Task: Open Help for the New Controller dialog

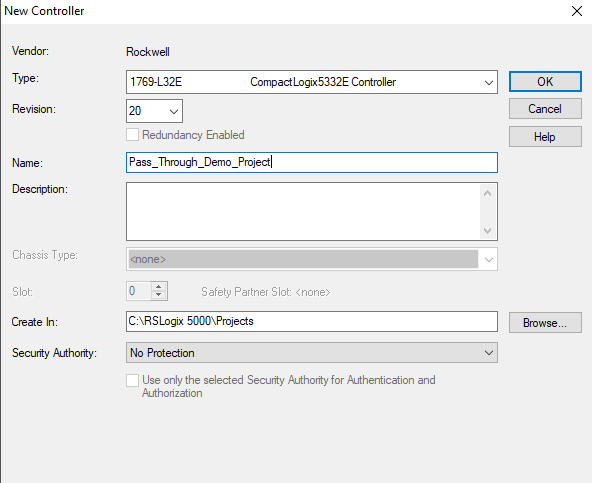Action: (x=545, y=137)
